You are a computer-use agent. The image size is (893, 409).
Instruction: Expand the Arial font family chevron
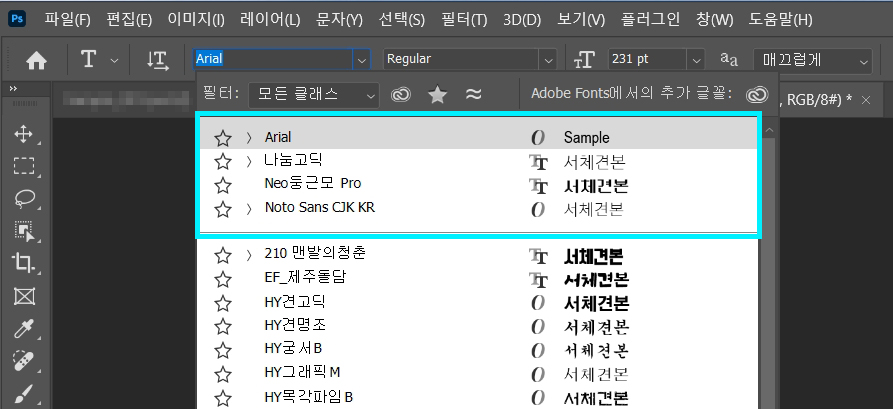[248, 138]
